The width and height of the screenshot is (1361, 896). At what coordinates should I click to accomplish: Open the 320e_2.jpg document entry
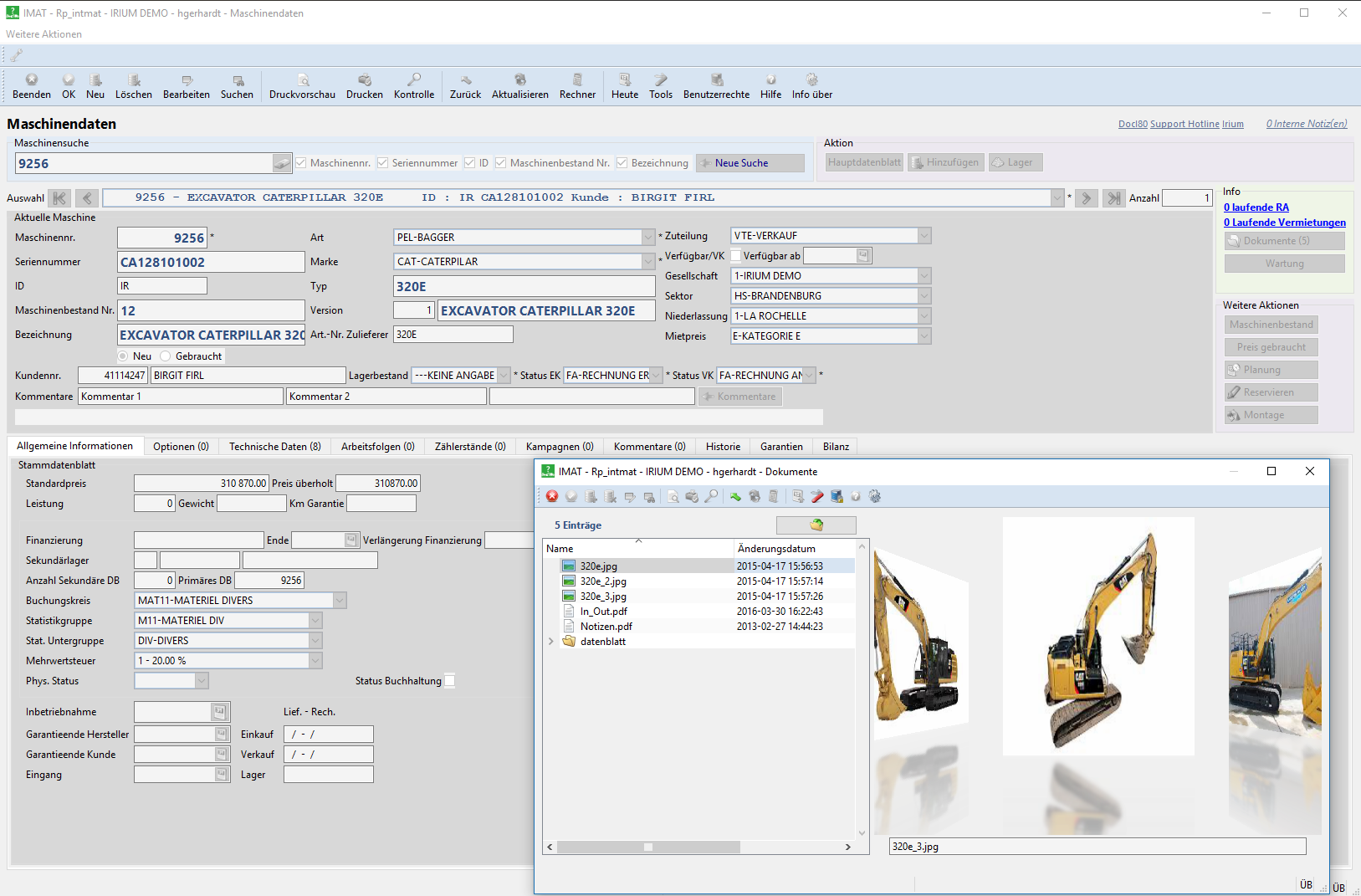click(x=604, y=581)
